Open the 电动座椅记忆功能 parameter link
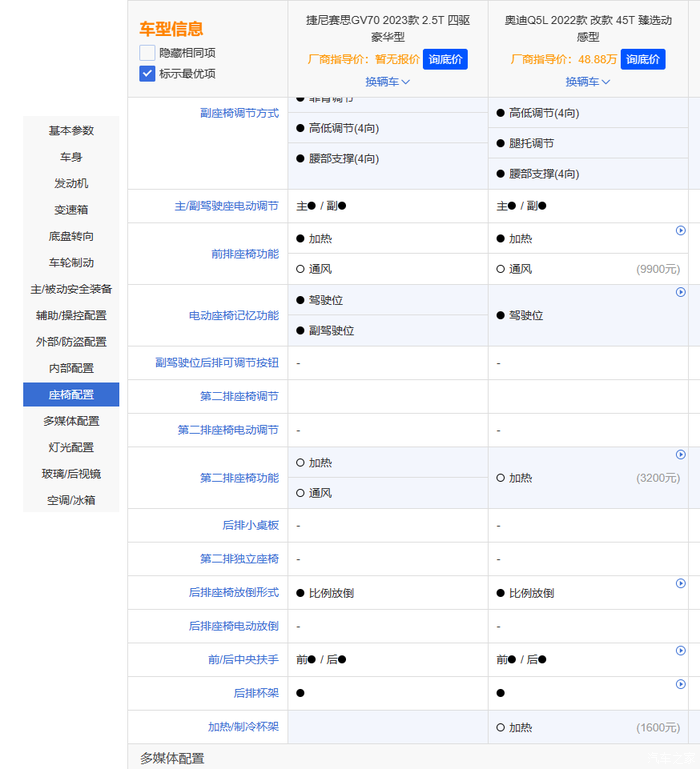The width and height of the screenshot is (700, 769). click(x=234, y=316)
